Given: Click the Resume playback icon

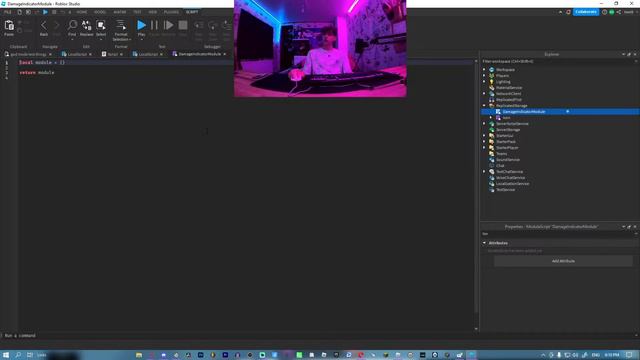Looking at the screenshot, I should click(x=168, y=25).
